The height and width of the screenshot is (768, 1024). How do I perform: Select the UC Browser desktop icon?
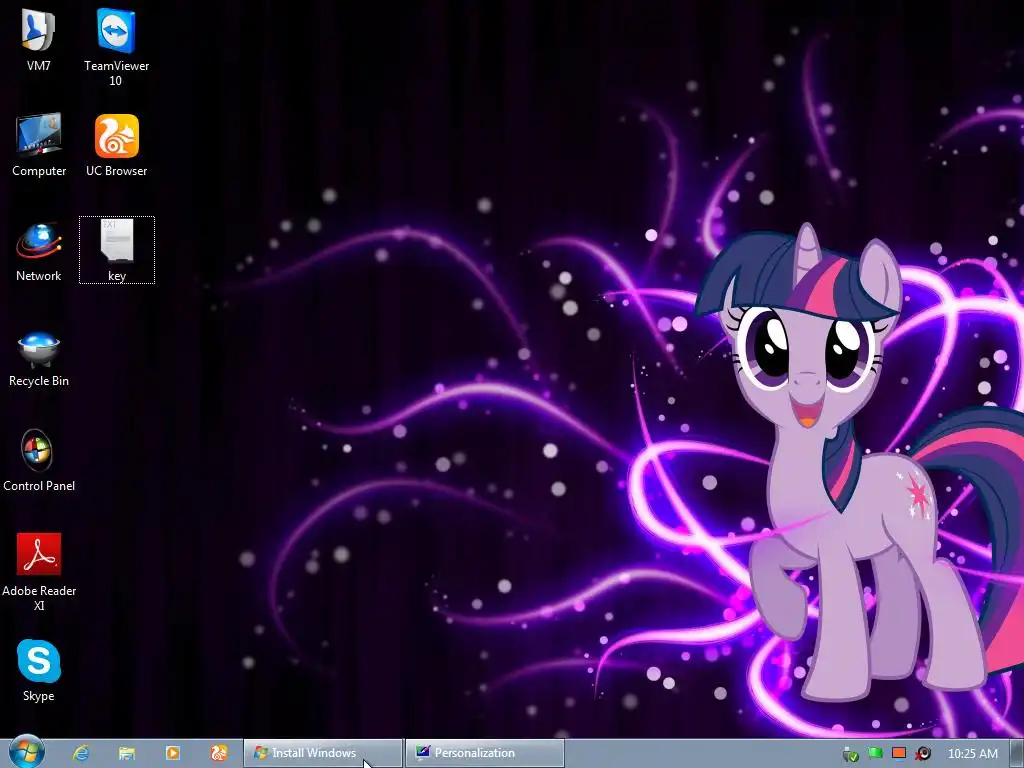pos(116,145)
